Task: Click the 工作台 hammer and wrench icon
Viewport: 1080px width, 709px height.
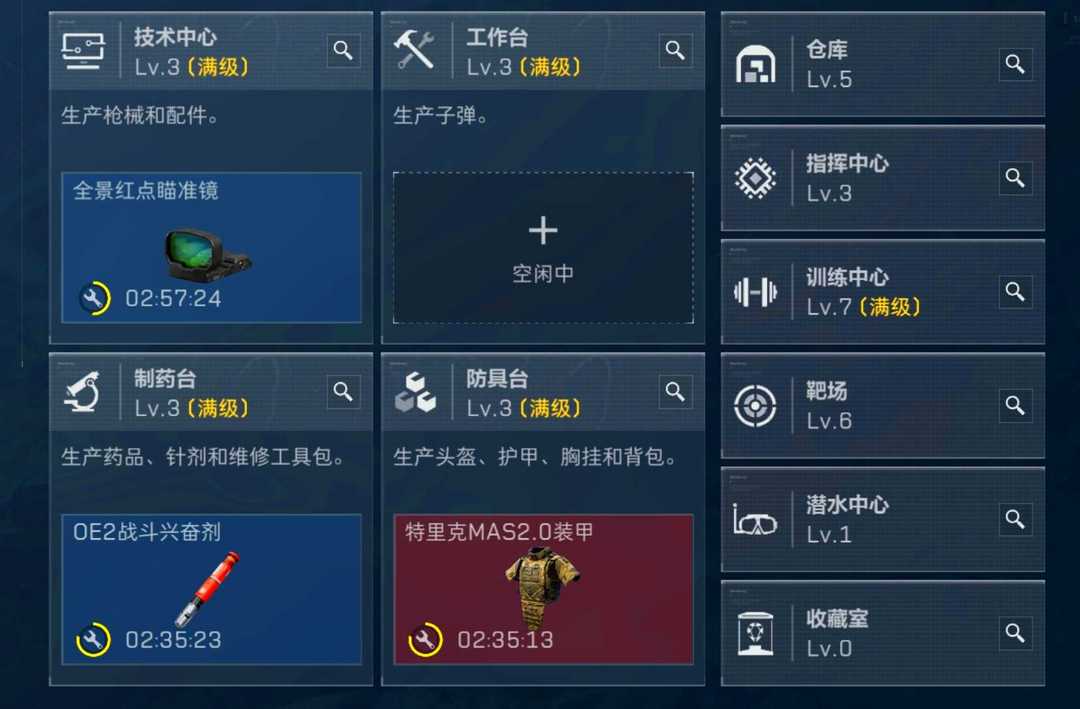Action: tap(414, 50)
